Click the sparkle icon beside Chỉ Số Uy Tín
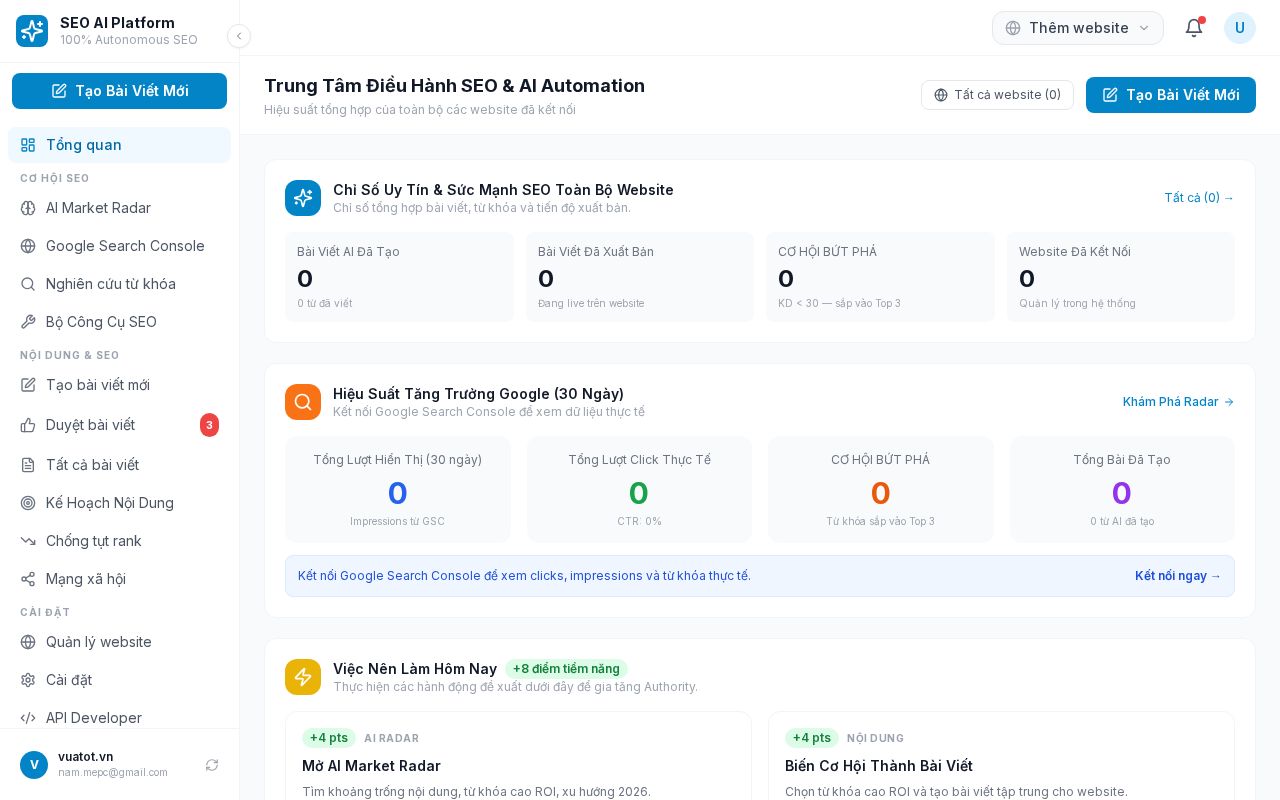Screen dimensions: 1280x800 tap(303, 198)
